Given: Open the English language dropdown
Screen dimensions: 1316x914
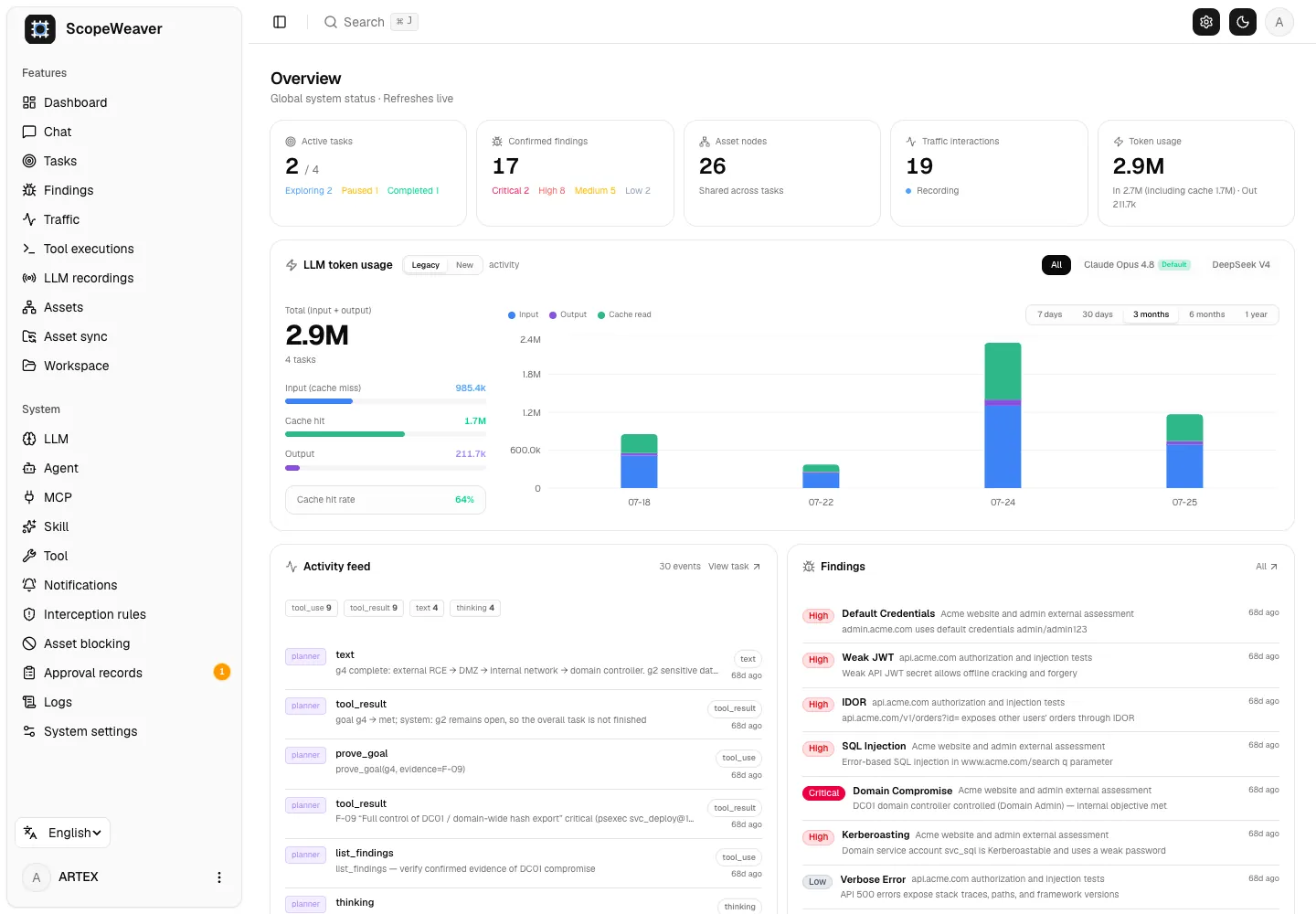Looking at the screenshot, I should [62, 833].
